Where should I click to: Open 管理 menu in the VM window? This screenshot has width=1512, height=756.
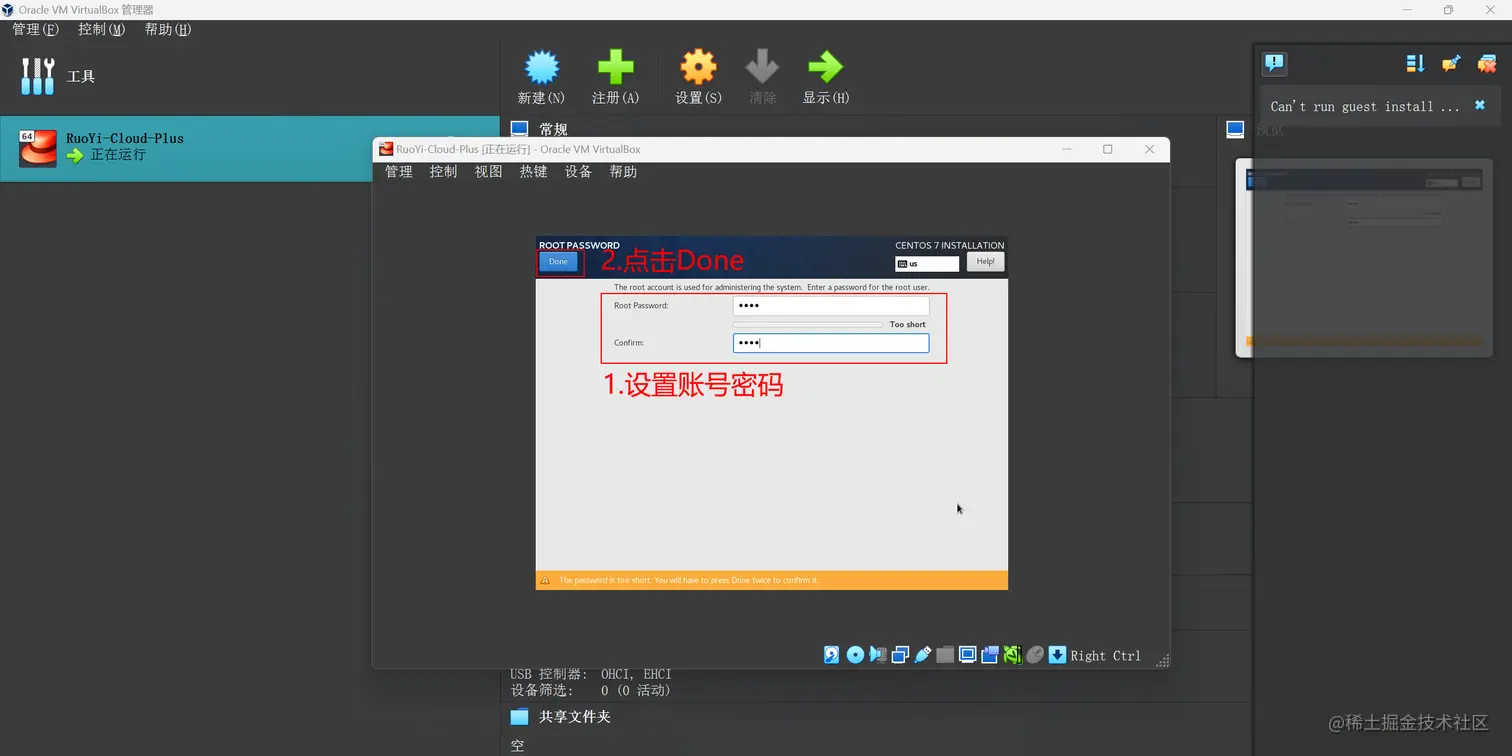[399, 172]
